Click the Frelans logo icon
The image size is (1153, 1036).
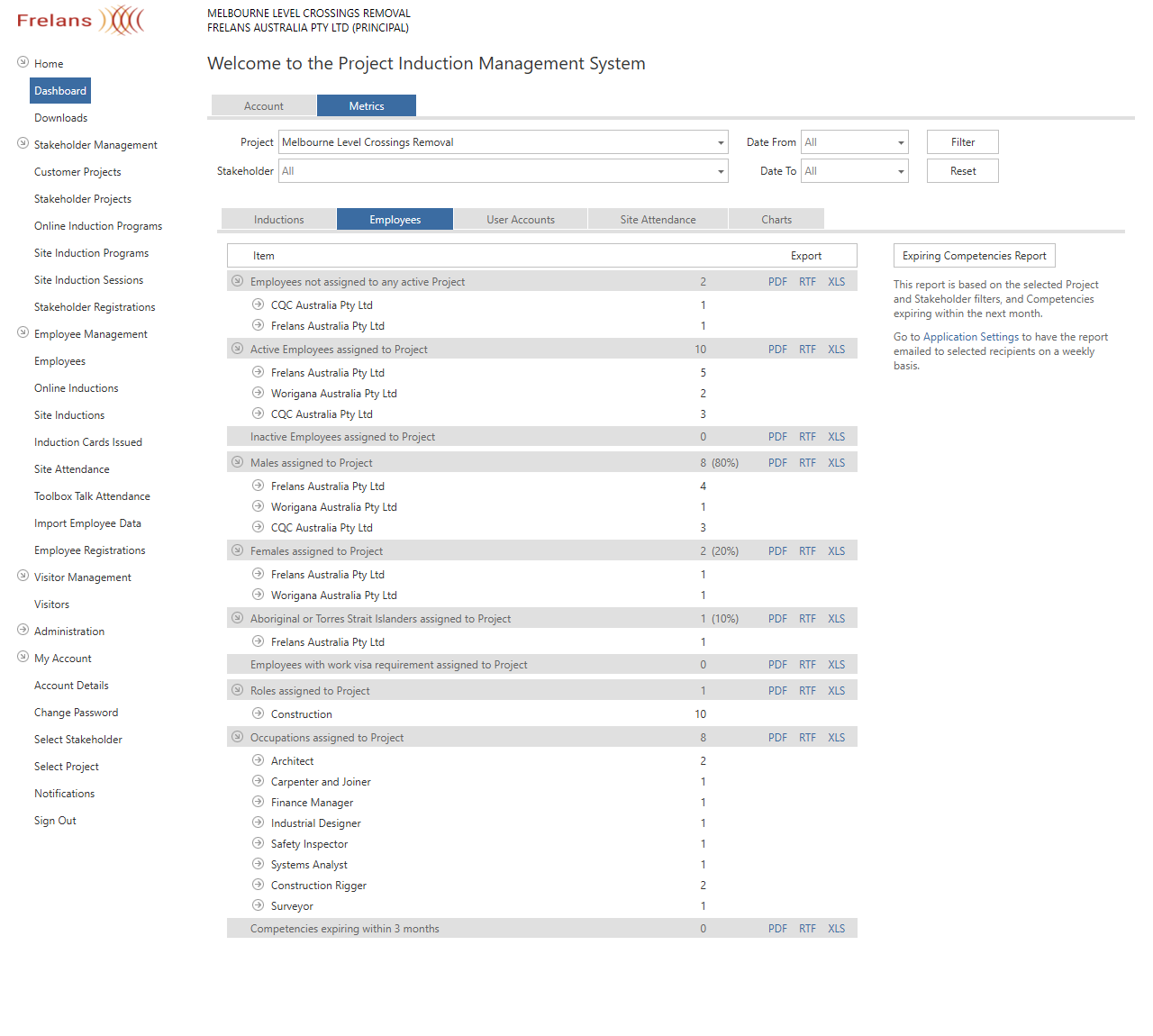point(122,20)
